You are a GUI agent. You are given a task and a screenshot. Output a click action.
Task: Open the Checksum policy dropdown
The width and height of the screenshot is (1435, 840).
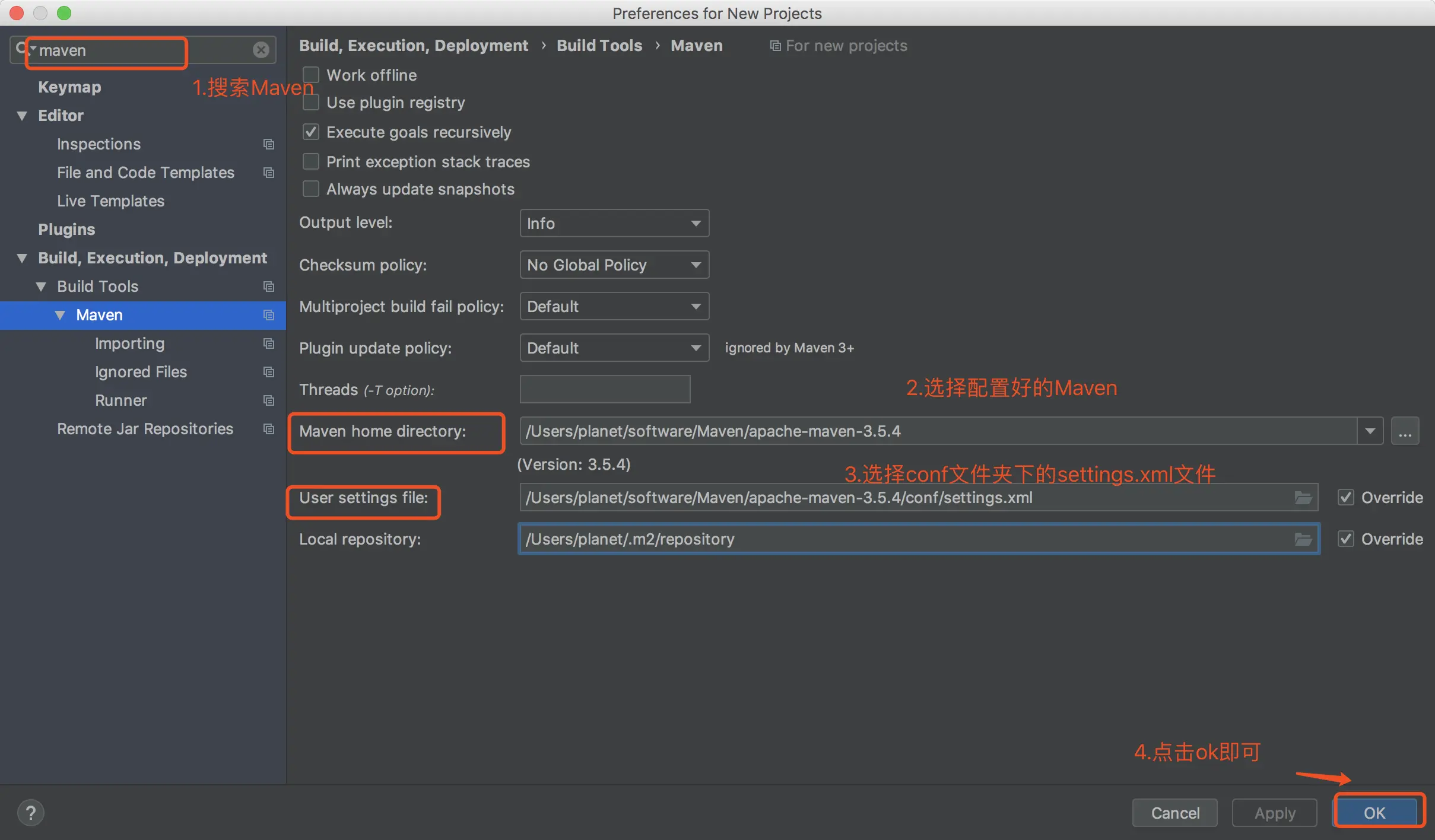pyautogui.click(x=614, y=265)
